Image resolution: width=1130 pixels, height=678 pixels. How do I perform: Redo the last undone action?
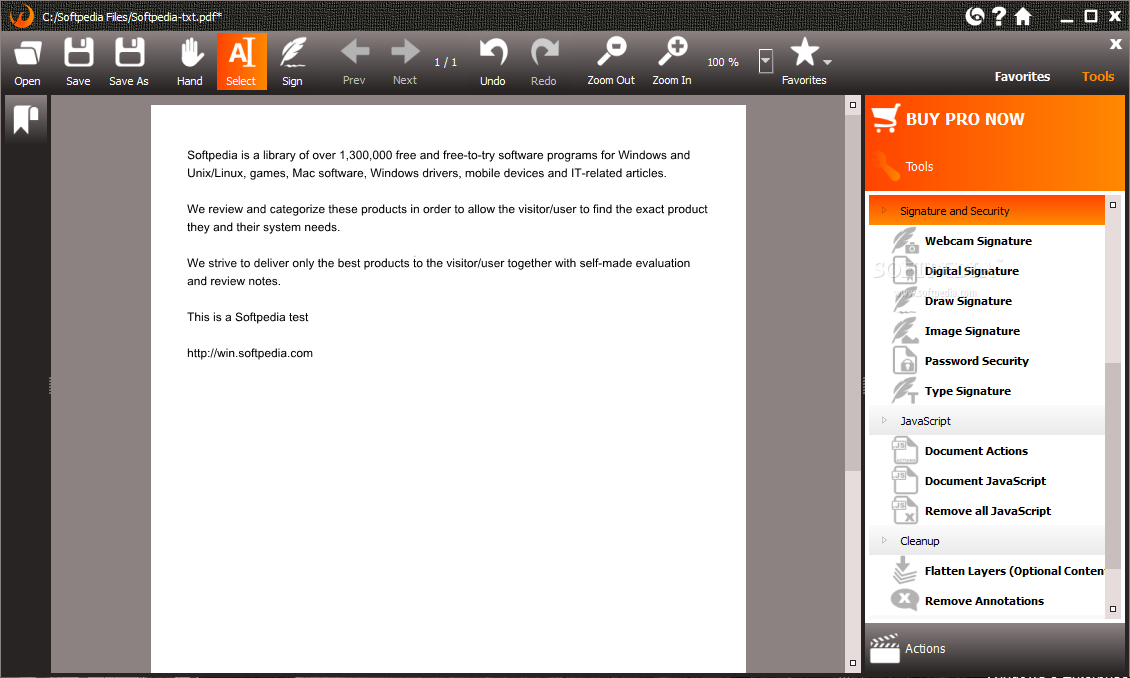[544, 61]
